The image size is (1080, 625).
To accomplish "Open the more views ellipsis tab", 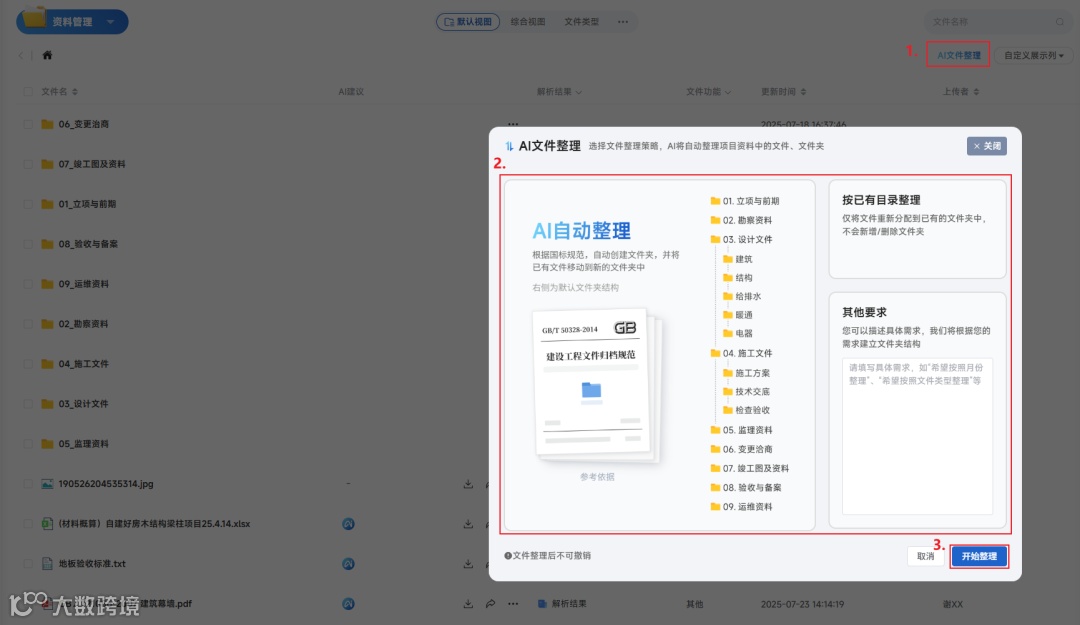I will [x=623, y=22].
